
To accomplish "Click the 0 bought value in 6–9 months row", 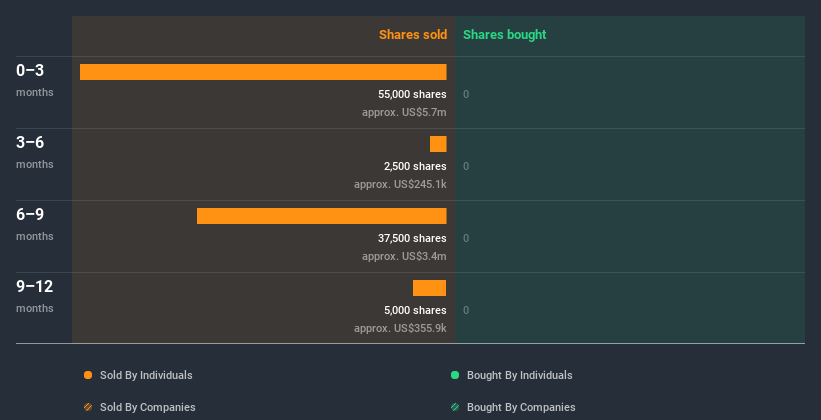I will [x=466, y=239].
